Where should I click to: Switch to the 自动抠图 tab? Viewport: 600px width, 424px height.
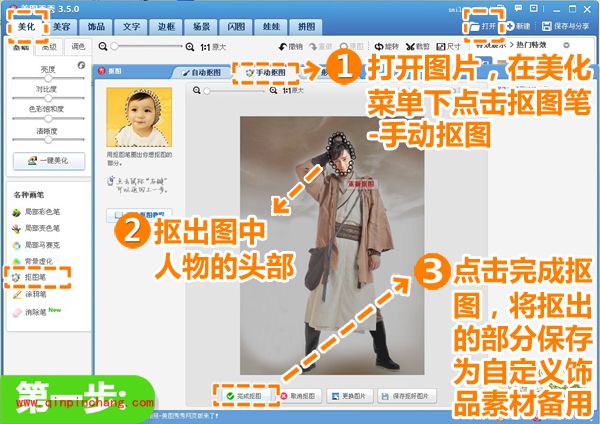(202, 72)
